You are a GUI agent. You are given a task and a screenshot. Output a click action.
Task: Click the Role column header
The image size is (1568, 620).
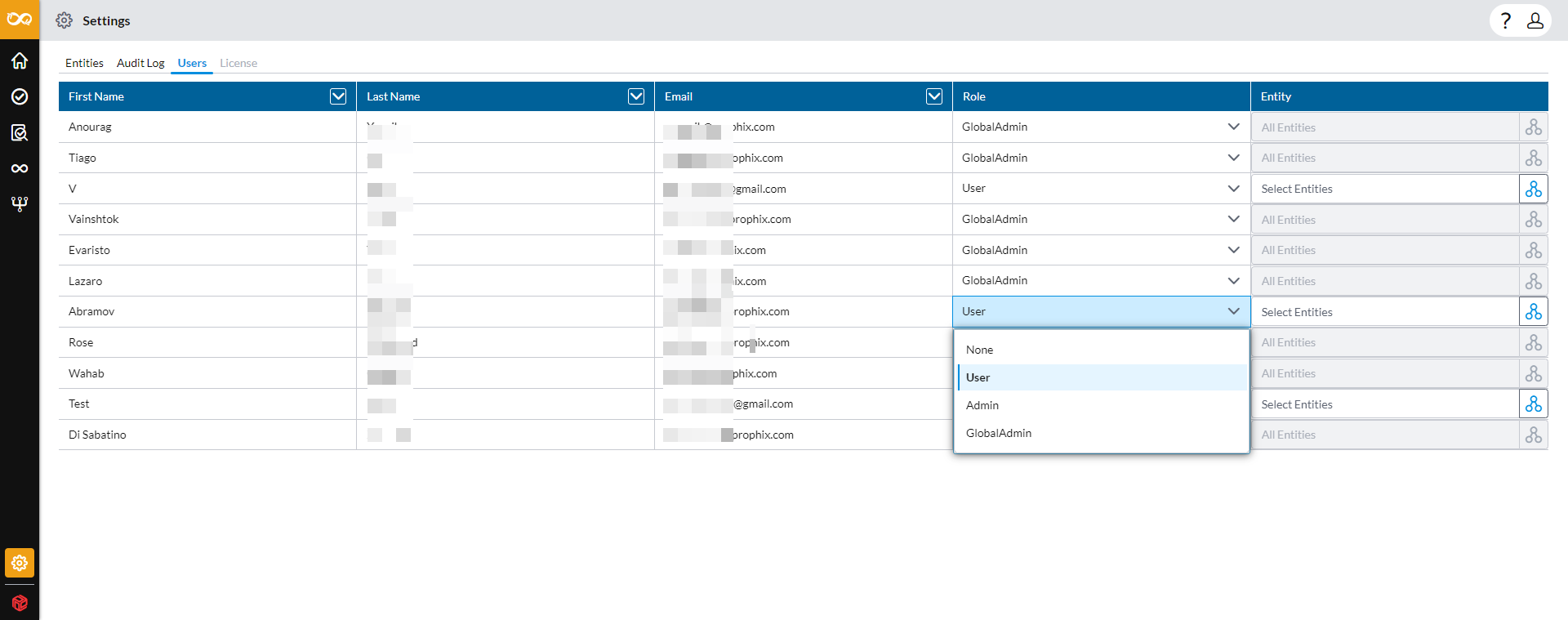point(1102,96)
